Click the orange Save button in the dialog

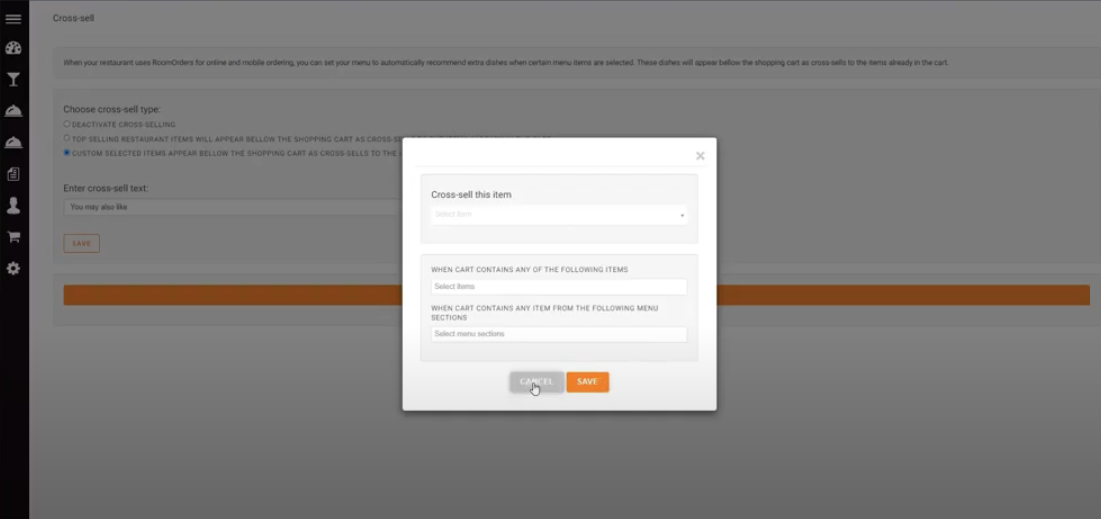[588, 382]
